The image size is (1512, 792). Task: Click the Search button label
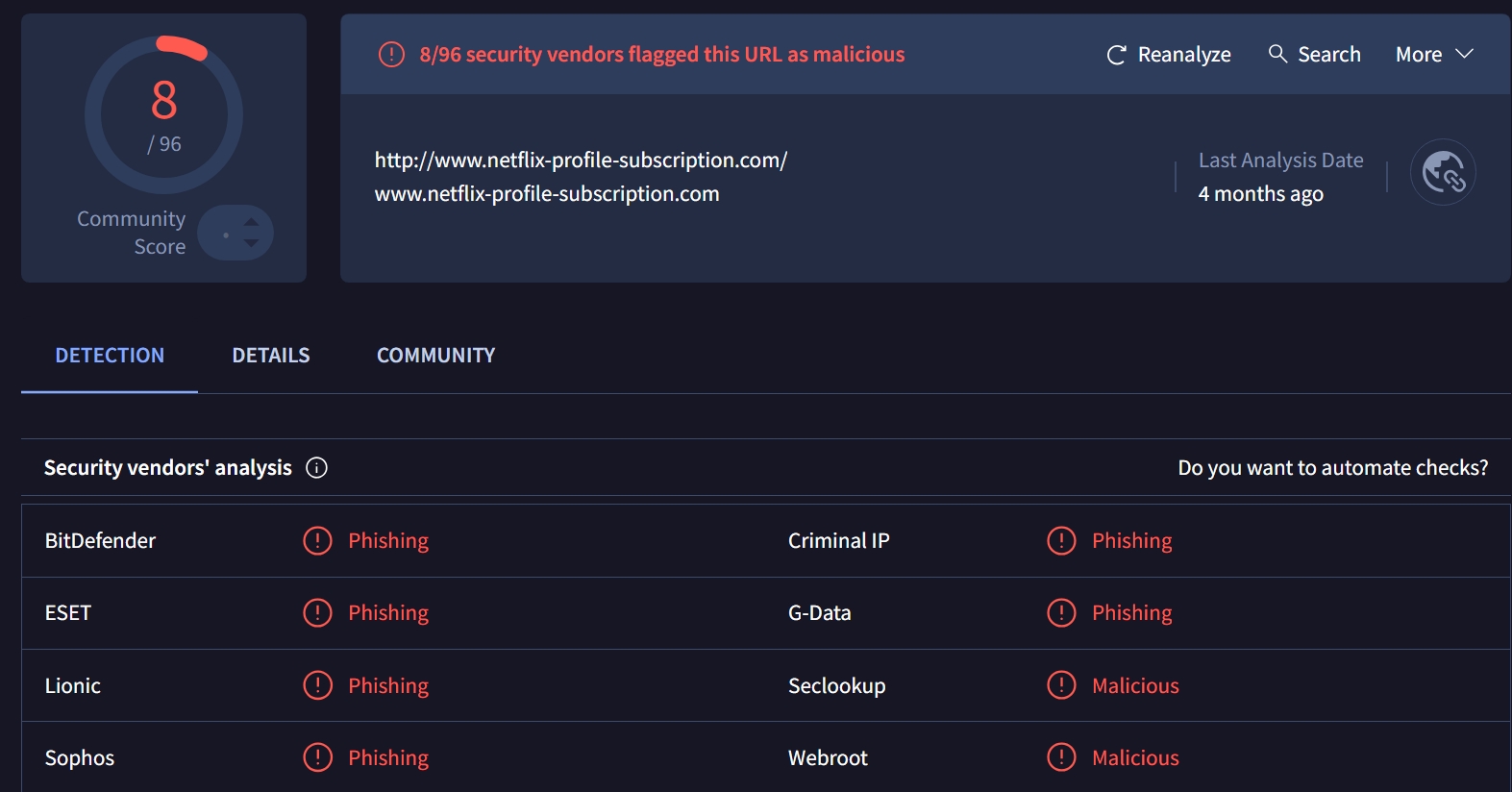click(1329, 55)
